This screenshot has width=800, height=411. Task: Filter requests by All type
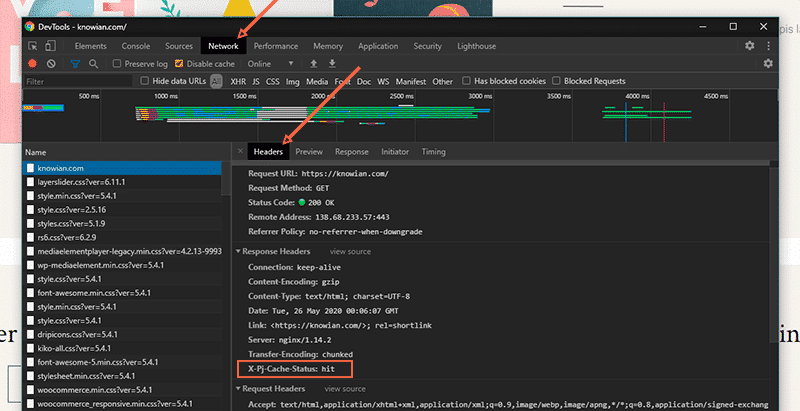216,81
